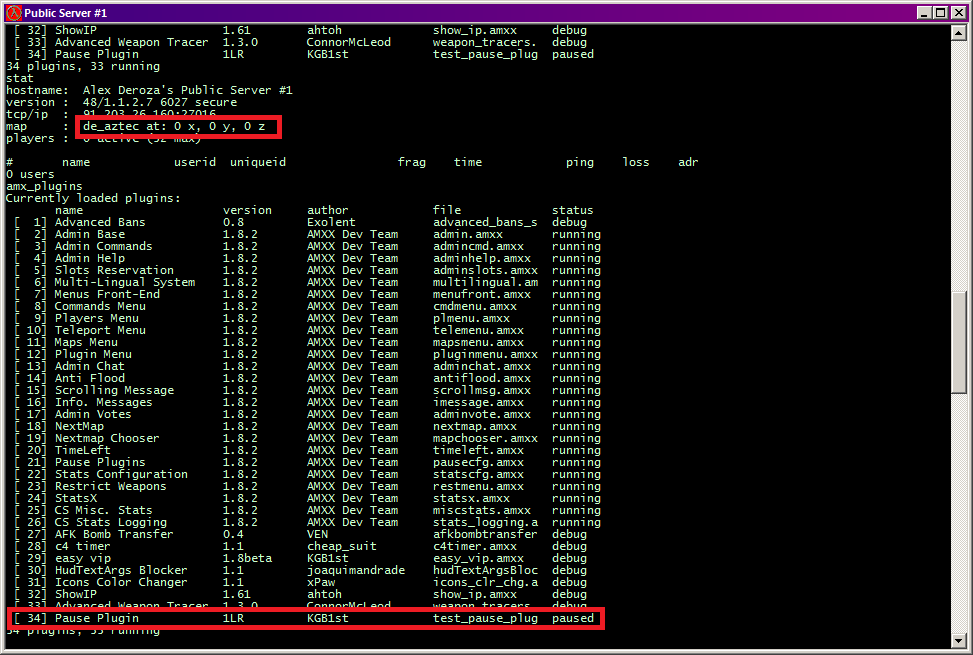
Task: Click the 'TimeLeft' plugin name
Action: click(x=83, y=450)
